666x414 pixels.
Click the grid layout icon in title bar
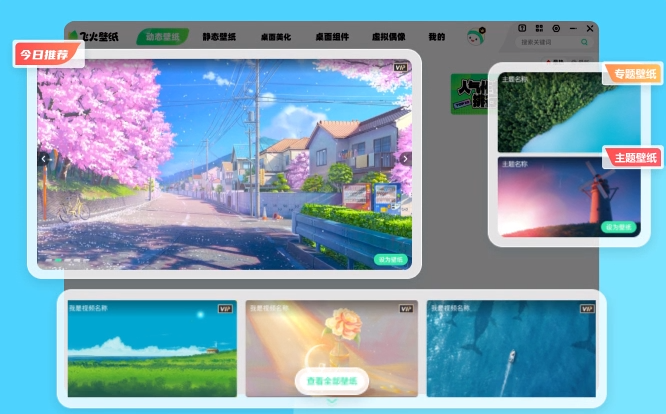pos(539,29)
